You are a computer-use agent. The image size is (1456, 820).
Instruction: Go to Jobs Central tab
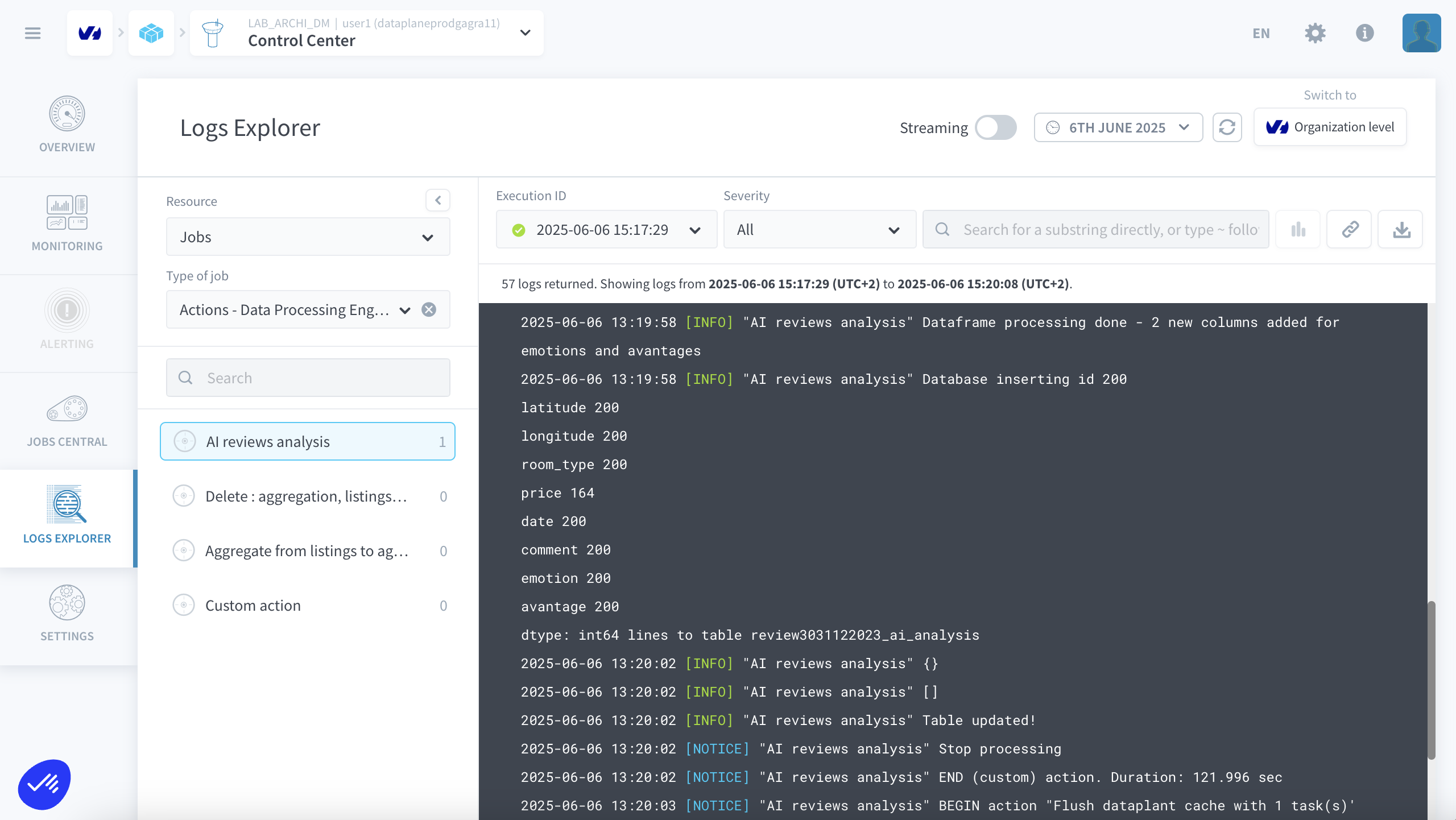click(67, 421)
